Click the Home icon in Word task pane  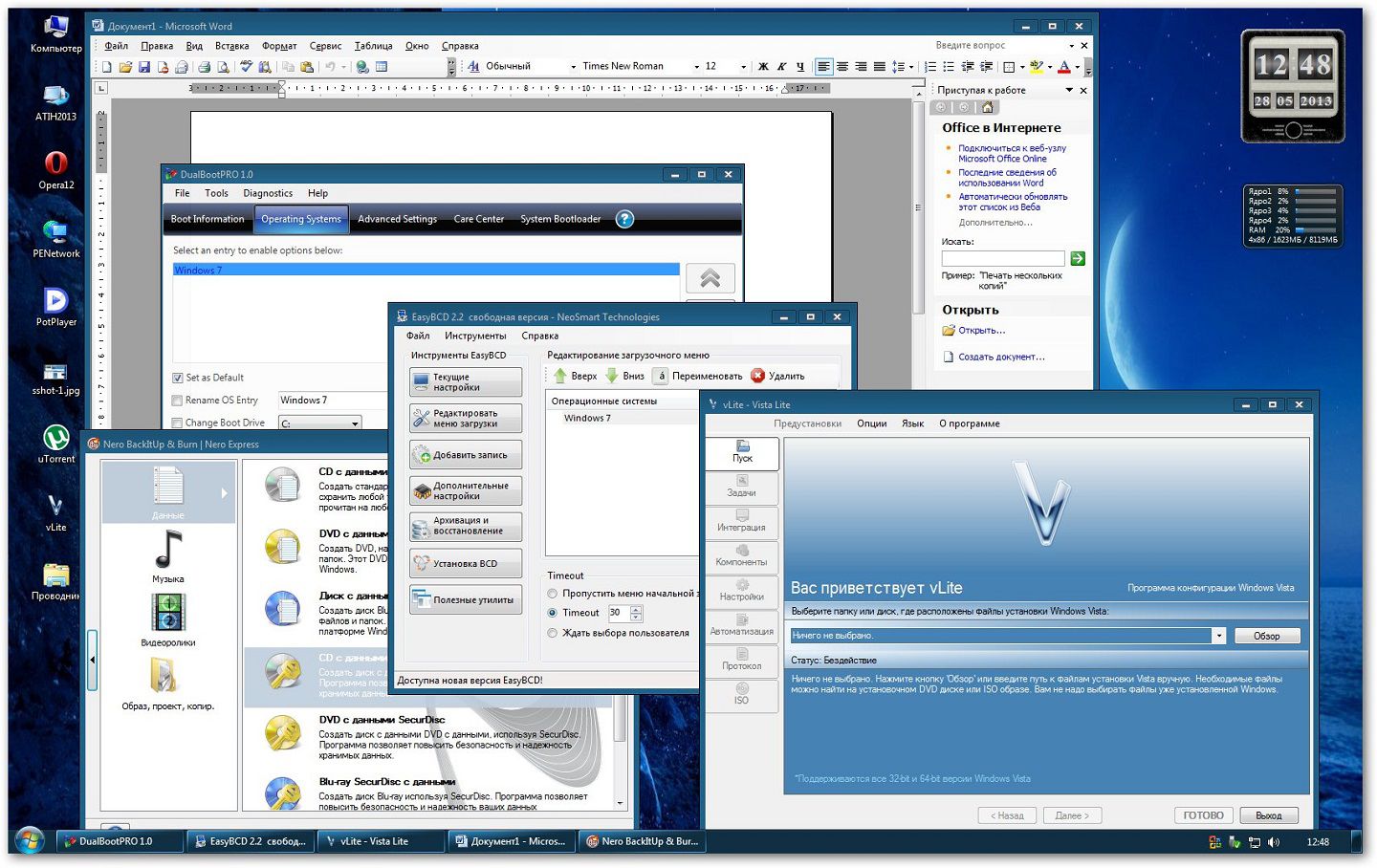click(x=988, y=107)
